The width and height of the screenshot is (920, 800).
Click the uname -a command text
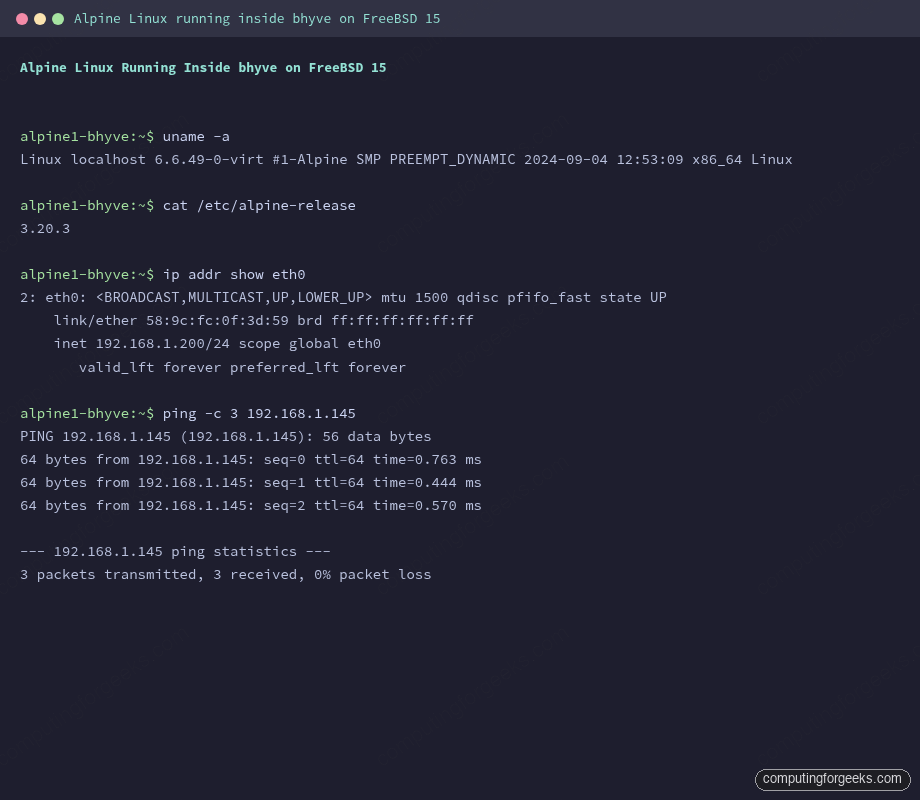(197, 136)
